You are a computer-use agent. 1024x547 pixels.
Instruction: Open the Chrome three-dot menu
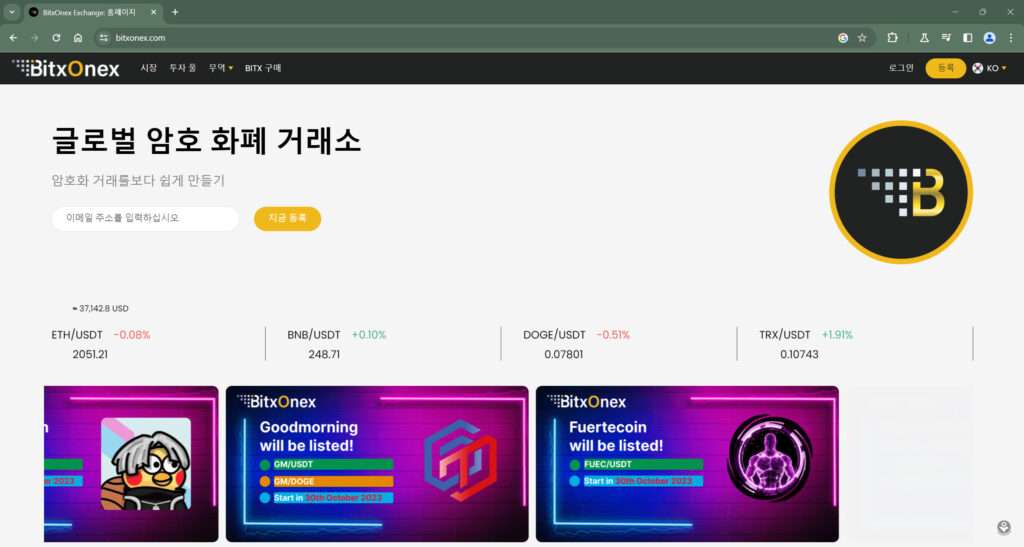coord(1010,38)
